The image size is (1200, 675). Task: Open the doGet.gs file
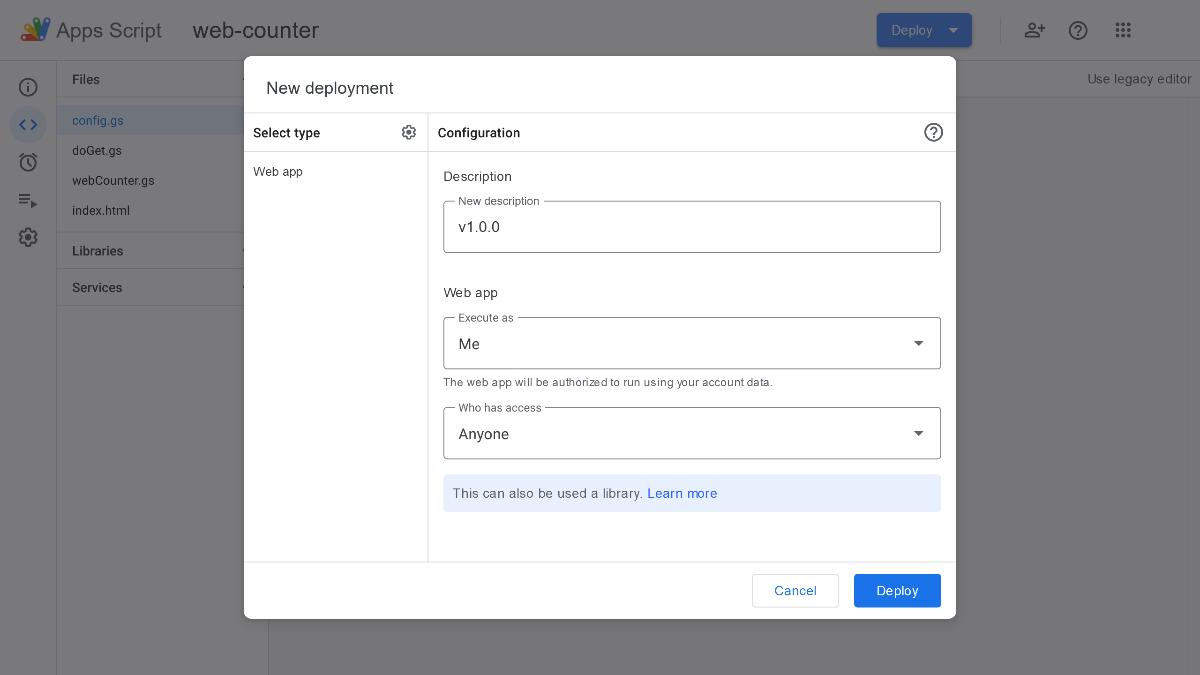(97, 151)
